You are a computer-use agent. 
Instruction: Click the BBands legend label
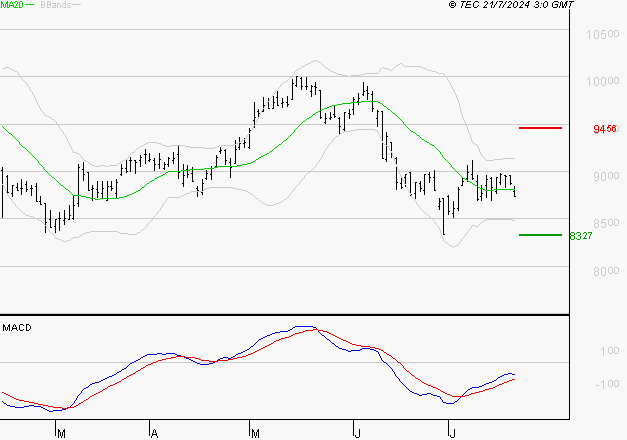[56, 5]
